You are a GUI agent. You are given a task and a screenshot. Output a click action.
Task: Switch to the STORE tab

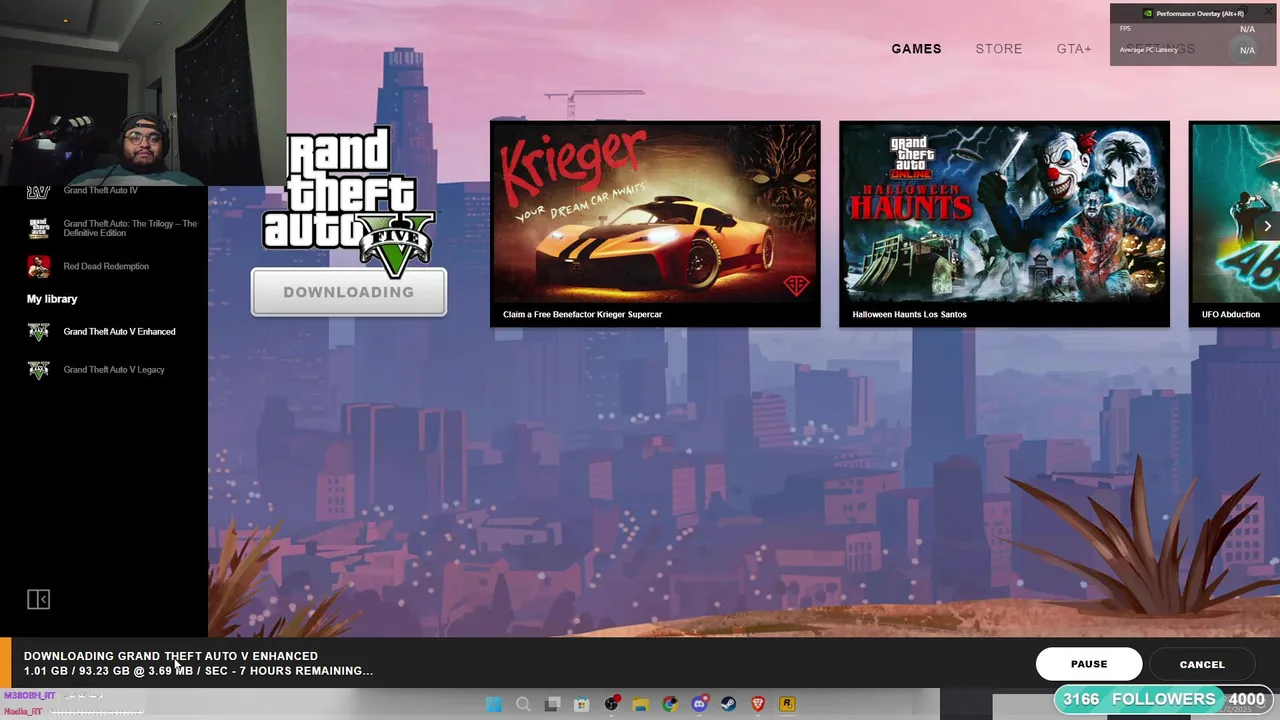click(x=999, y=49)
